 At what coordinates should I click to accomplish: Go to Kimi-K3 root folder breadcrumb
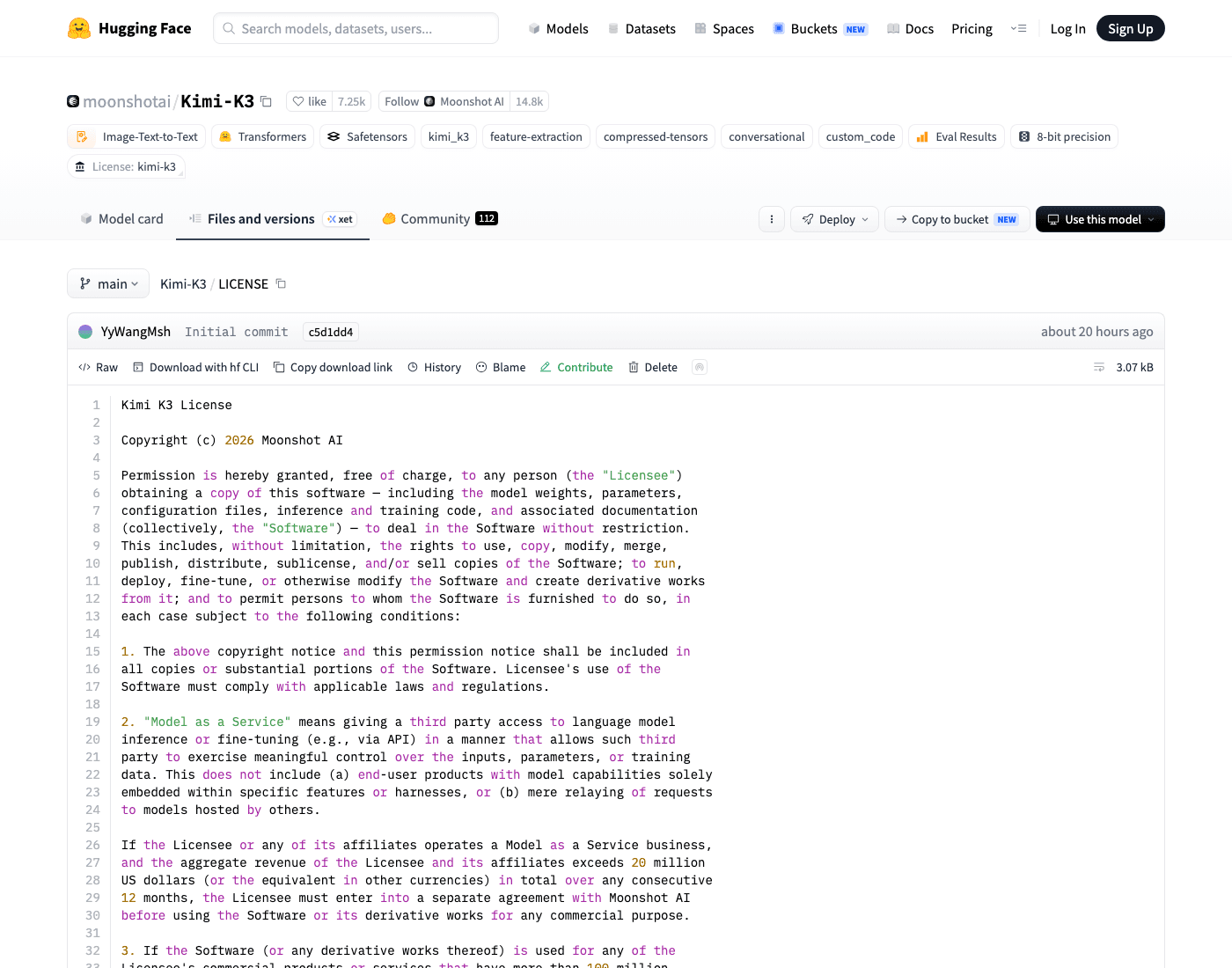(183, 283)
